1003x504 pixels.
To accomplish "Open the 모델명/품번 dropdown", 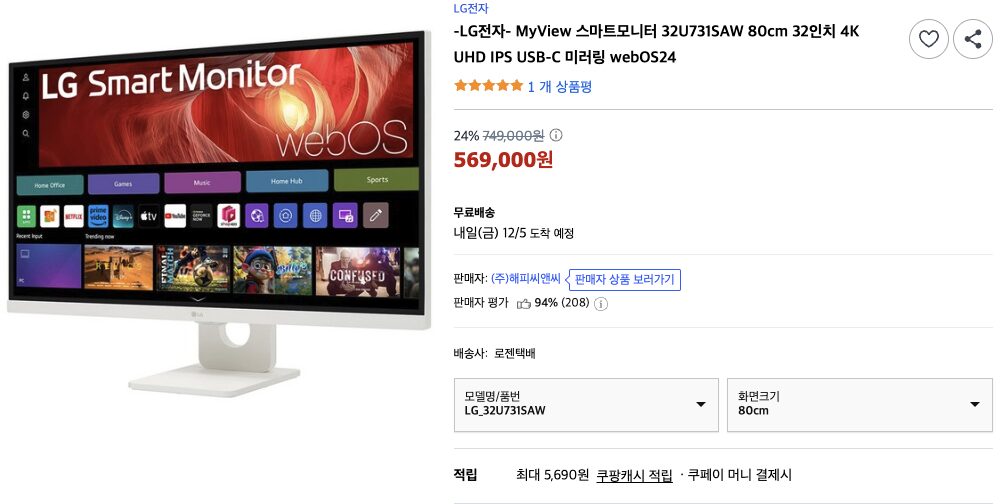I will [x=586, y=404].
